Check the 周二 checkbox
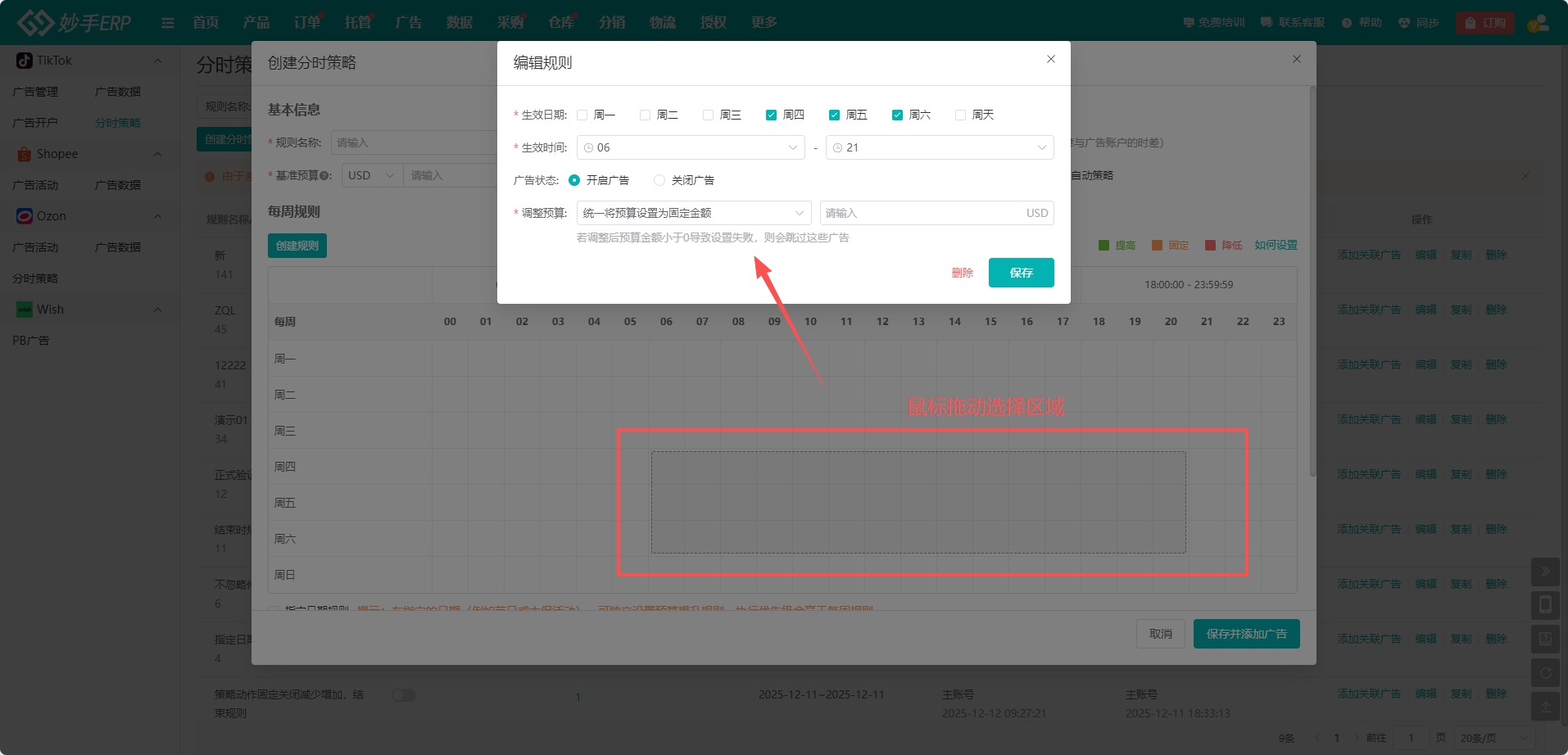This screenshot has width=1568, height=755. (x=646, y=115)
